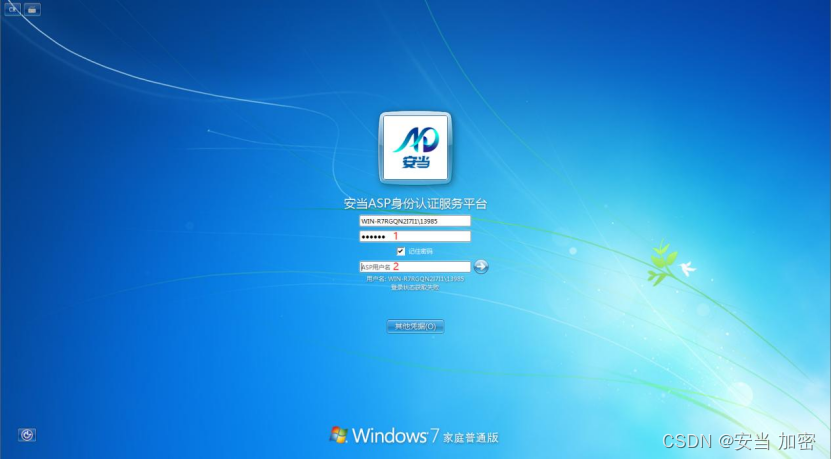Click the 安当ASP身份认证服务平台 title text
The image size is (831, 460).
[x=415, y=204]
